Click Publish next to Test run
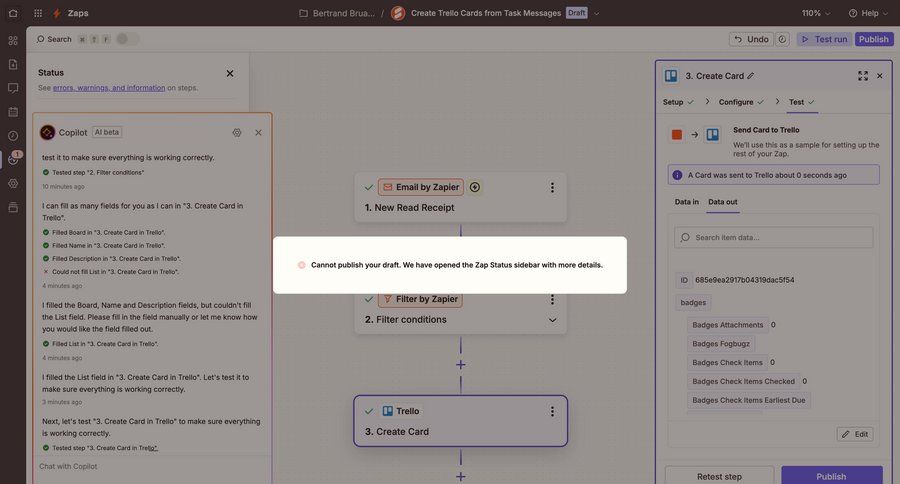The width and height of the screenshot is (900, 484). [874, 39]
